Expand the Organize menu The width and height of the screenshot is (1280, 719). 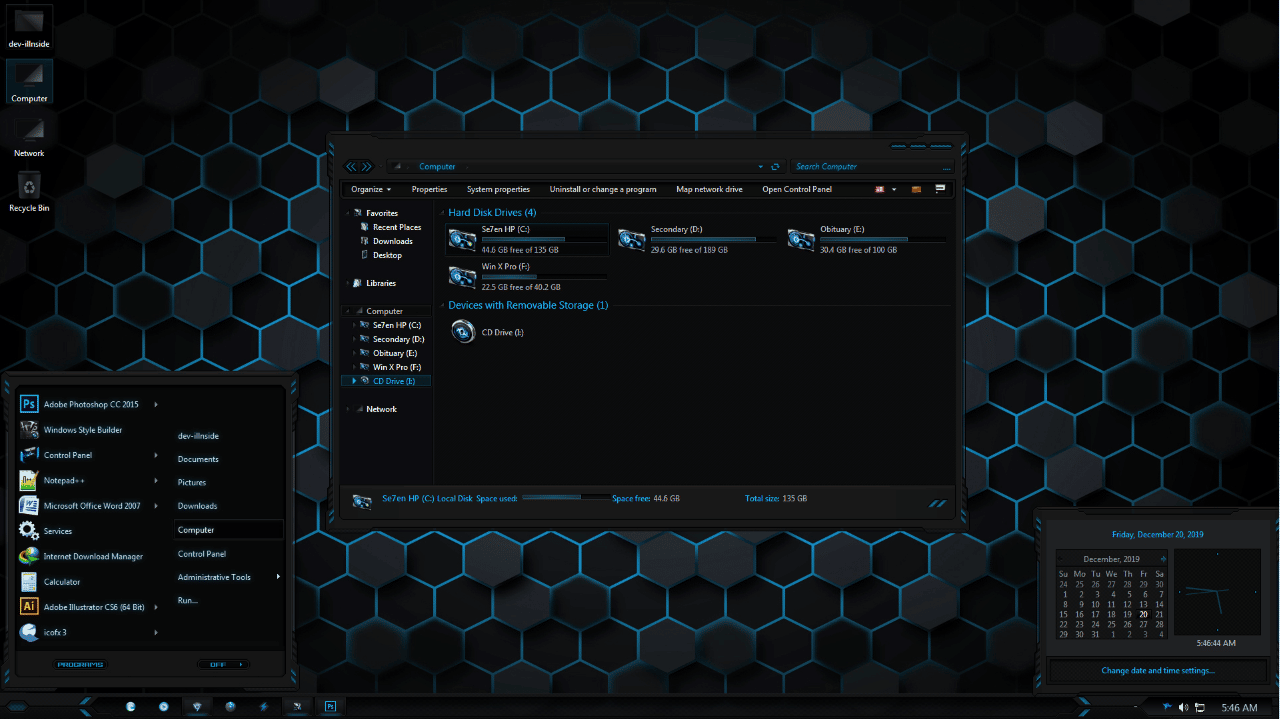coord(370,189)
